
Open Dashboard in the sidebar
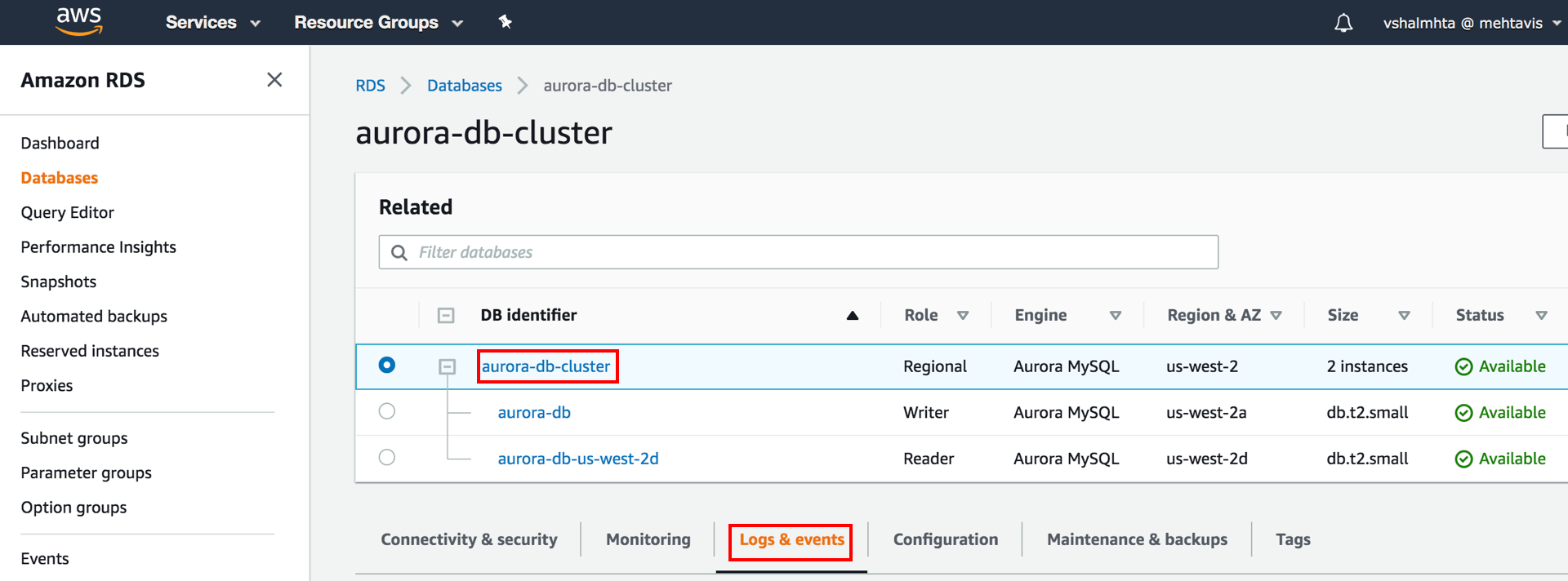60,143
